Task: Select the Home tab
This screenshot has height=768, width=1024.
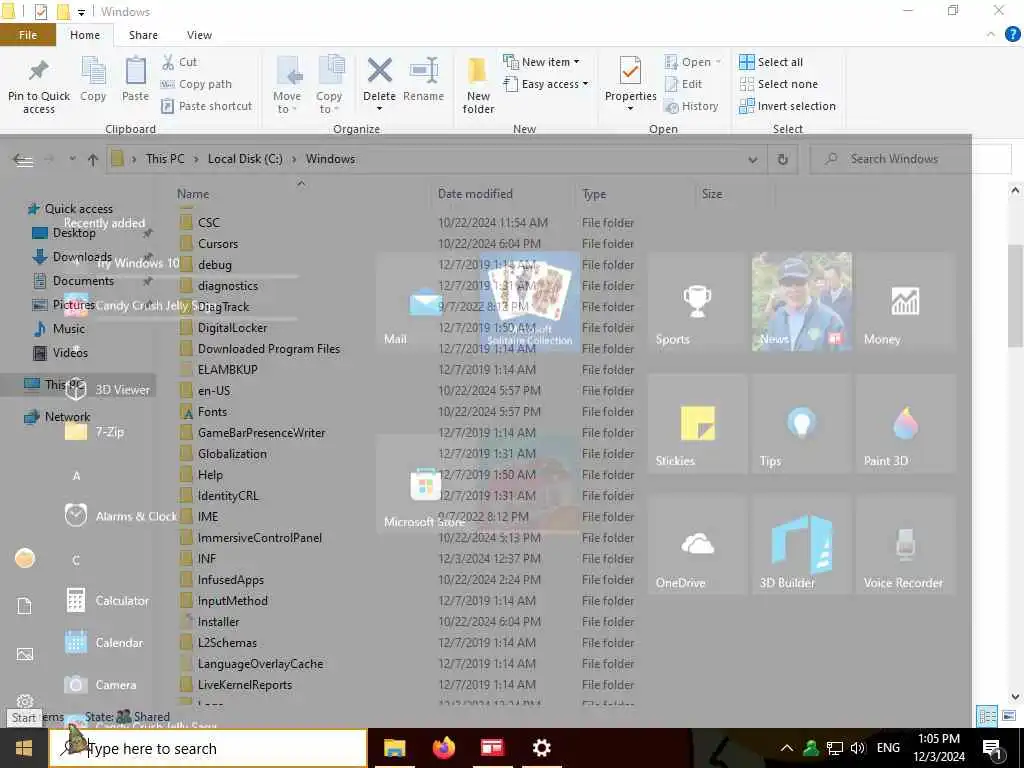Action: 85,35
